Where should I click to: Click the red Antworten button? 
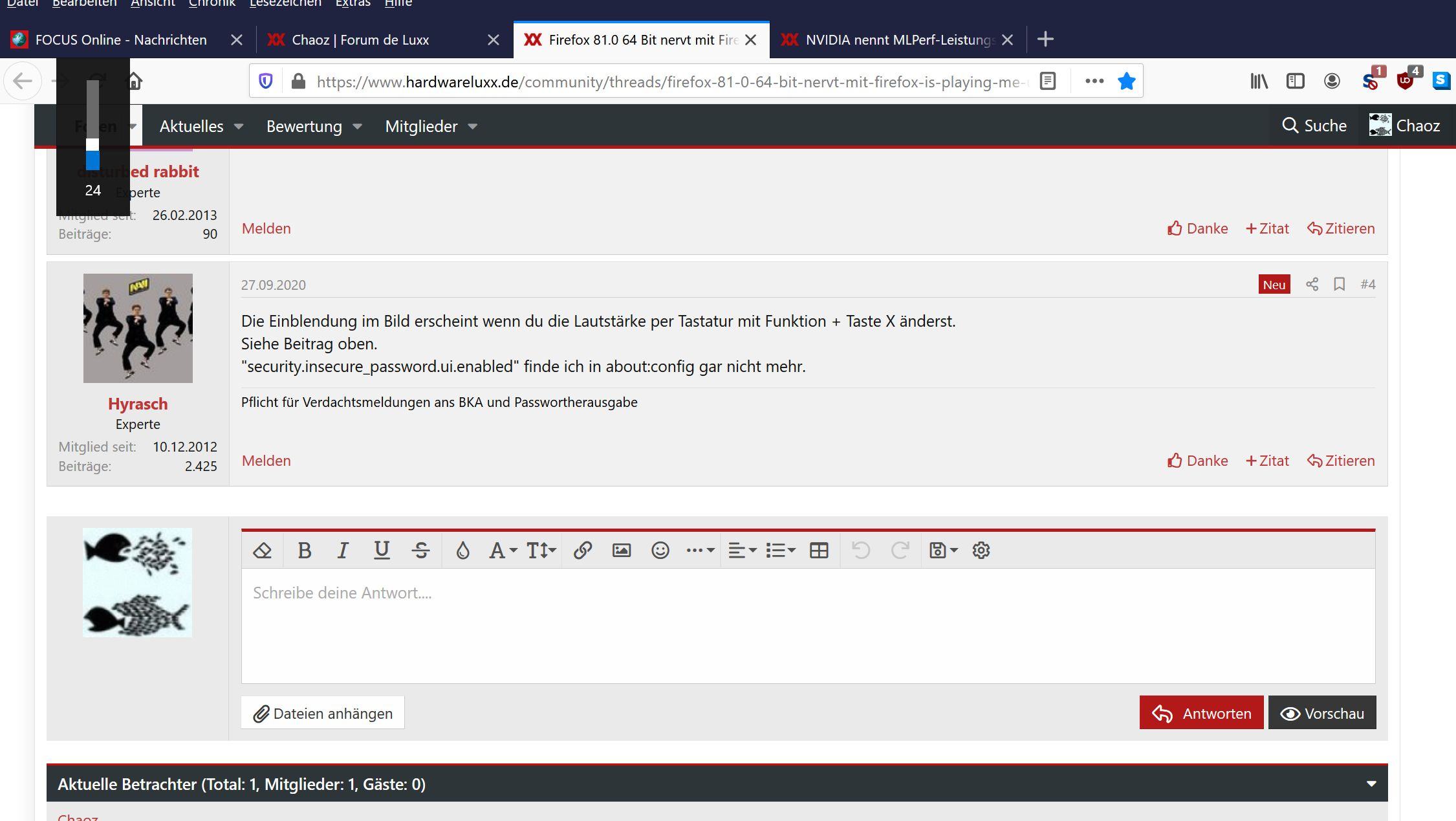coord(1201,713)
